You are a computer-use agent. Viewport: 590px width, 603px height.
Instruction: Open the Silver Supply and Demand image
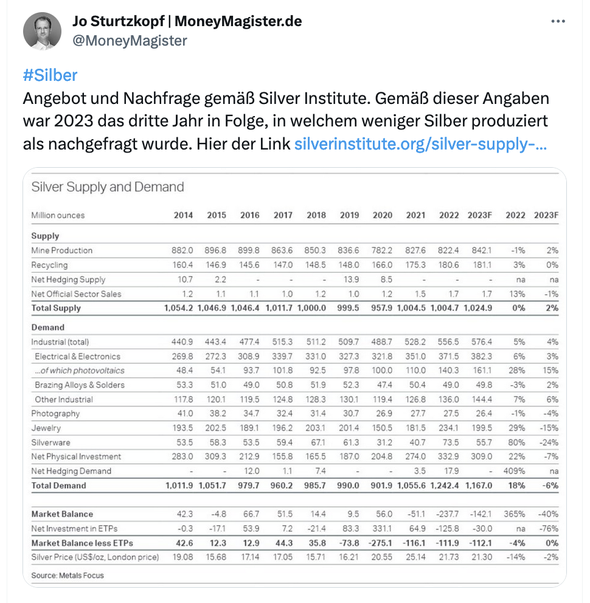pos(295,377)
